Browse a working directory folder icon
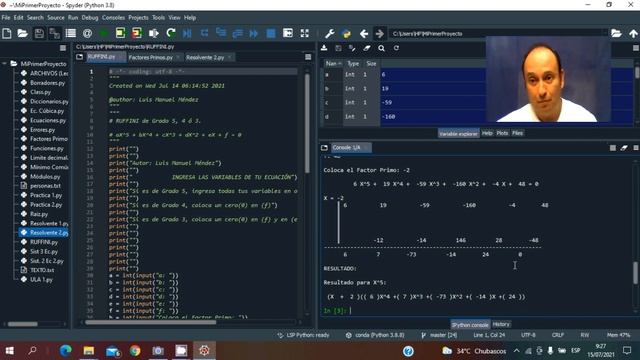The height and width of the screenshot is (360, 640). click(616, 33)
